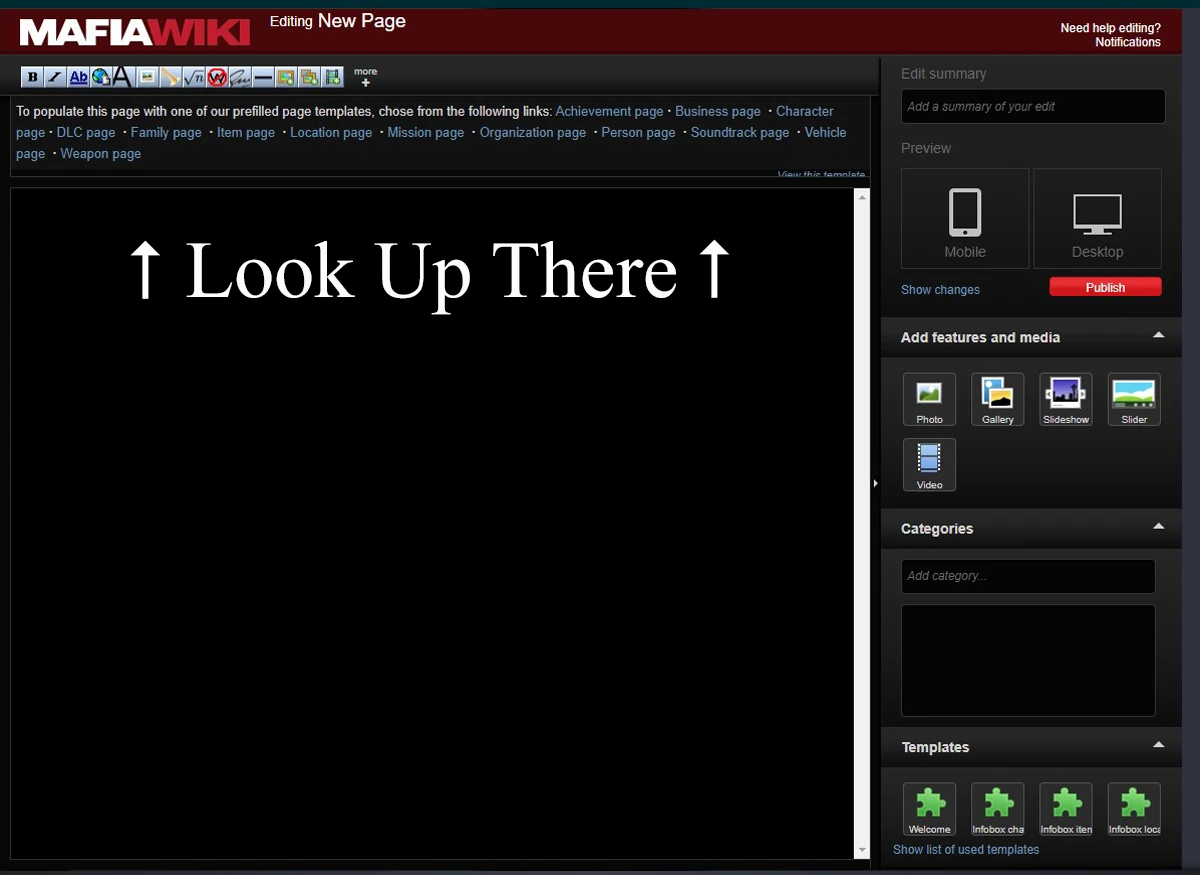Select Person page template link

click(638, 132)
